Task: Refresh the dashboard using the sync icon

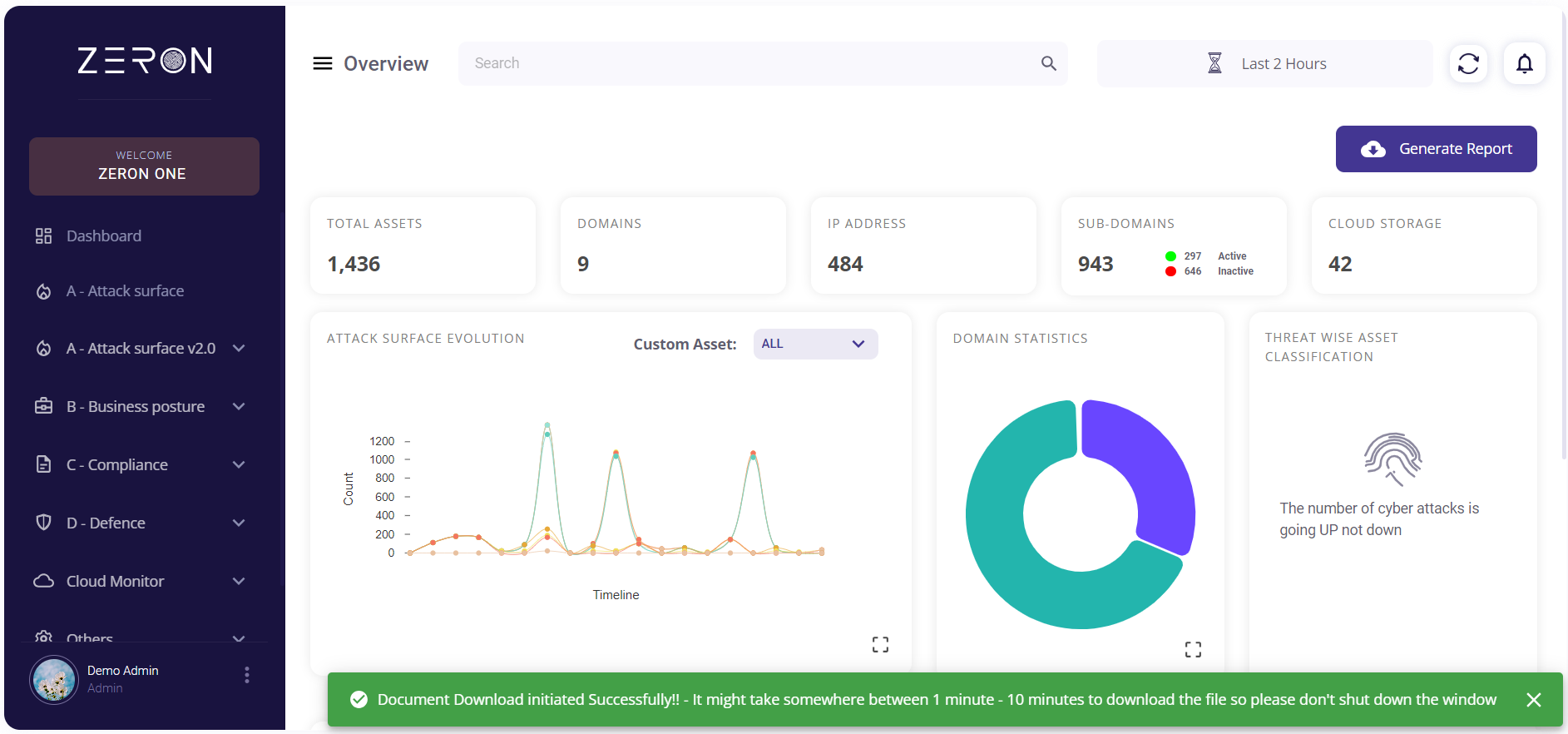Action: (1468, 63)
